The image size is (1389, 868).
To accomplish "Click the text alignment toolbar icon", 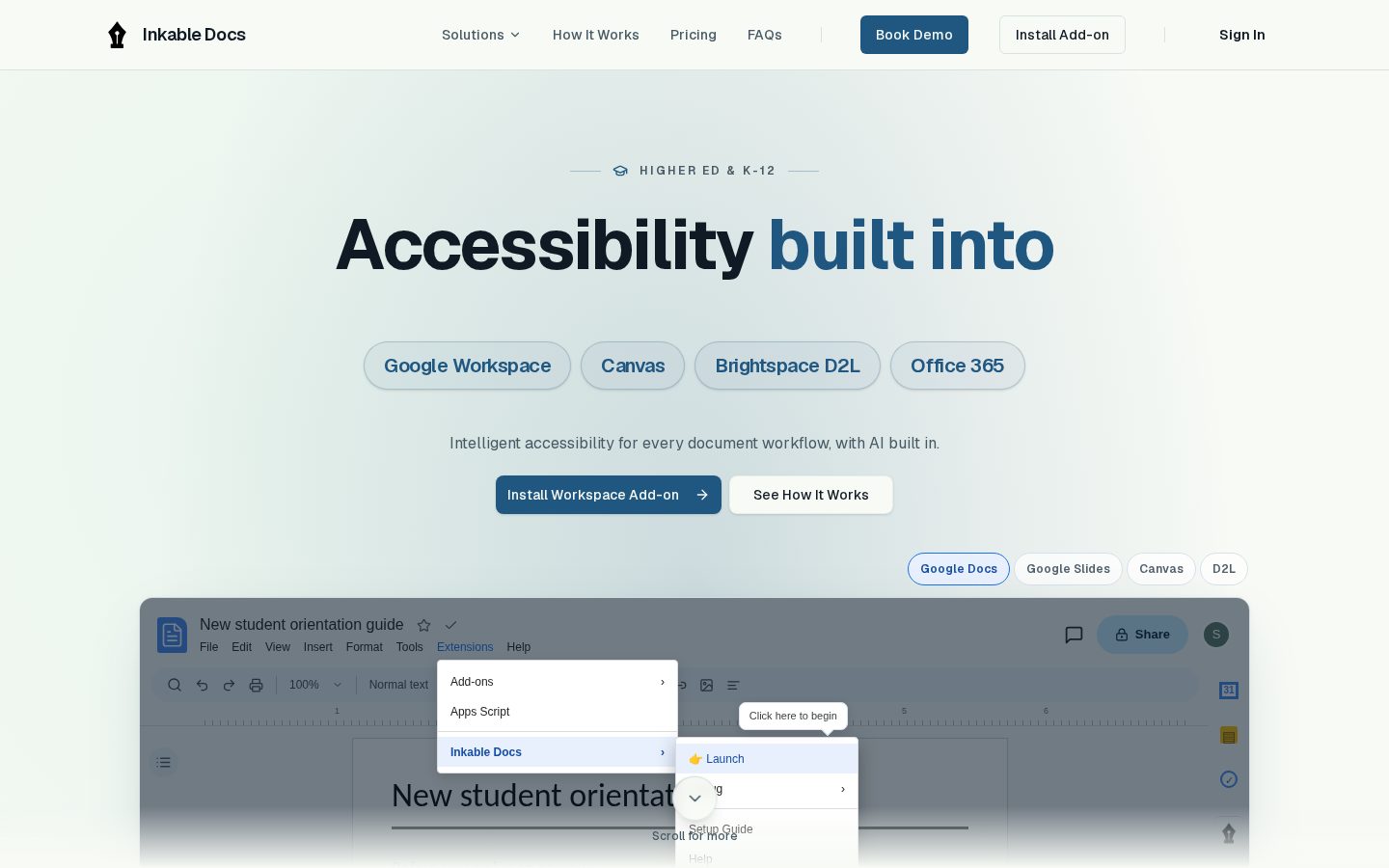I will [x=733, y=685].
